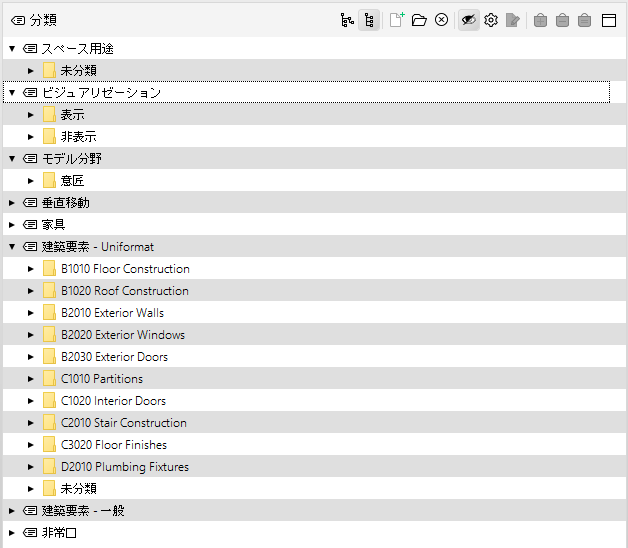Select B1020 Roof Construction label
This screenshot has width=628, height=548.
(125, 291)
